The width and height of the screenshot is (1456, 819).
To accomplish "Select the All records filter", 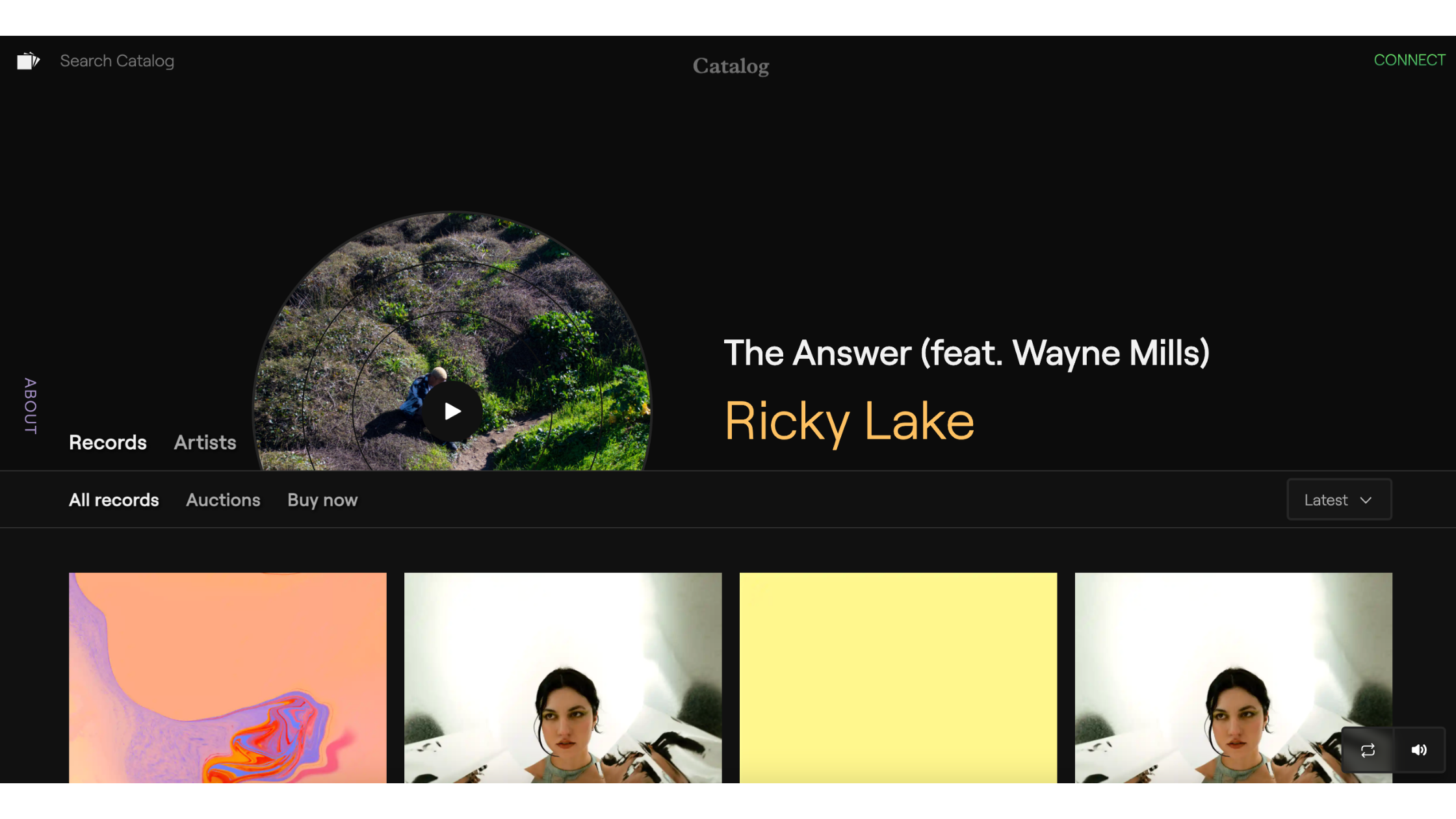I will tap(114, 500).
